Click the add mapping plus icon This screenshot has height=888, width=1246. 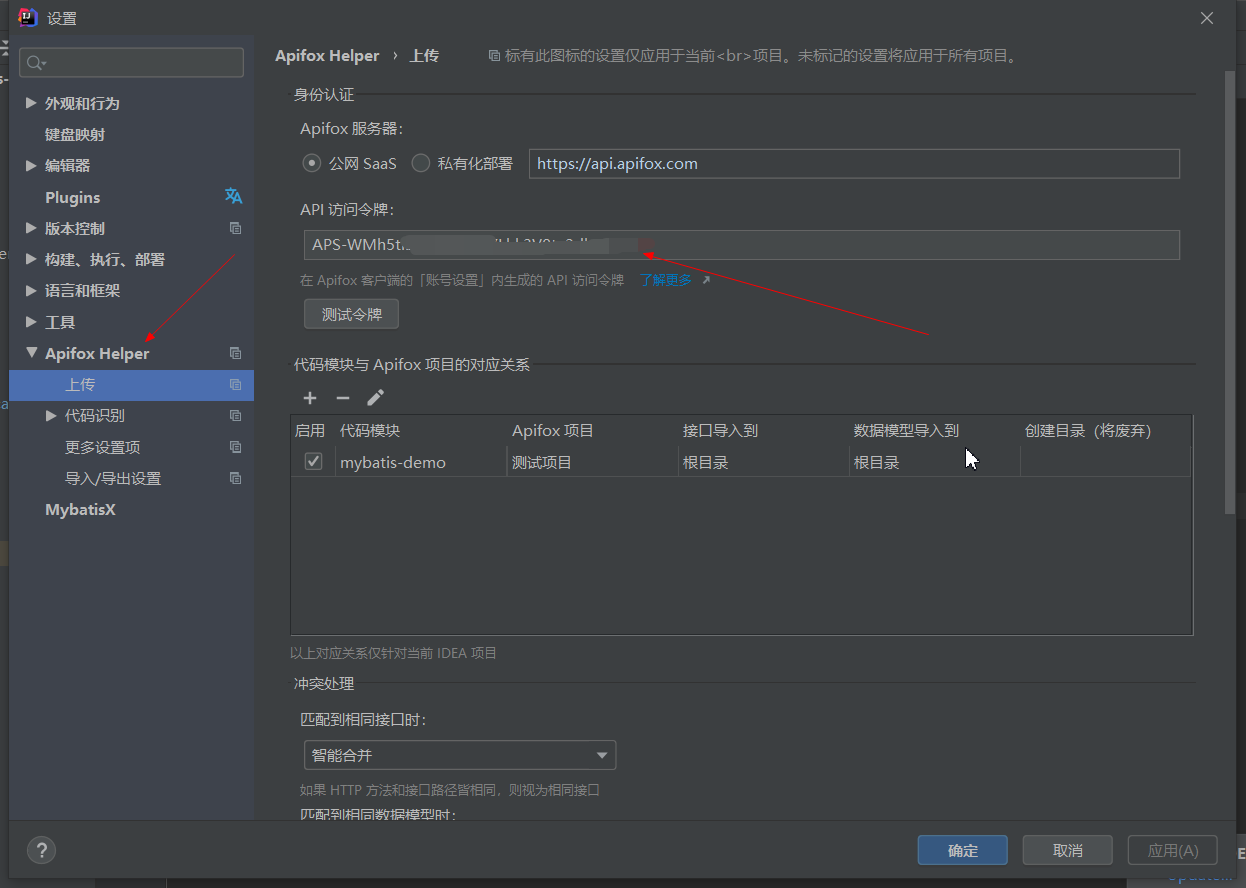click(x=310, y=398)
